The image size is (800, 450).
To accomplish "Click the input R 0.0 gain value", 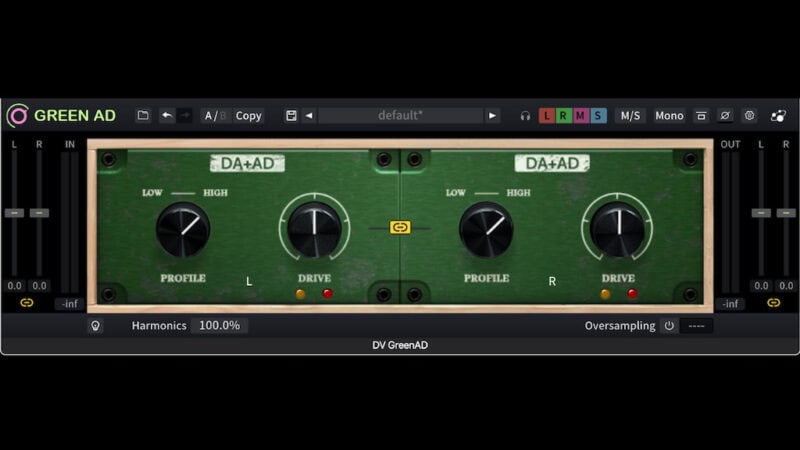I will coord(39,286).
